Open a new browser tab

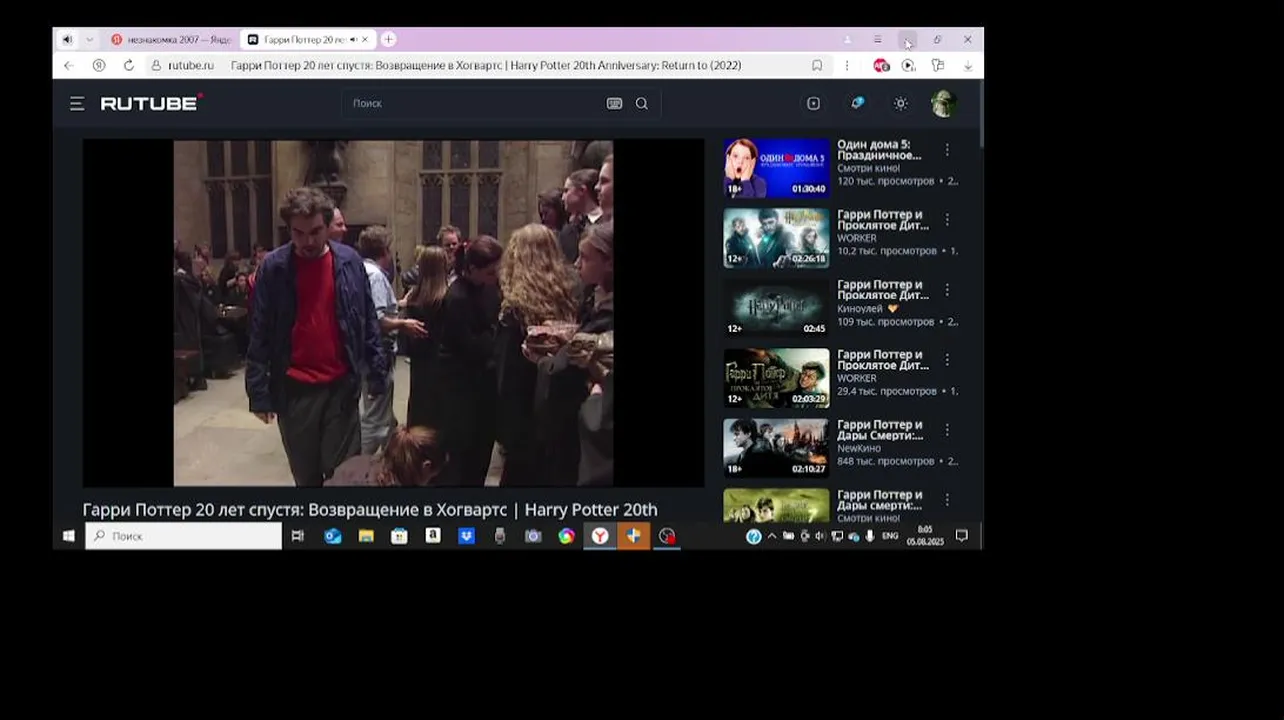coord(388,39)
